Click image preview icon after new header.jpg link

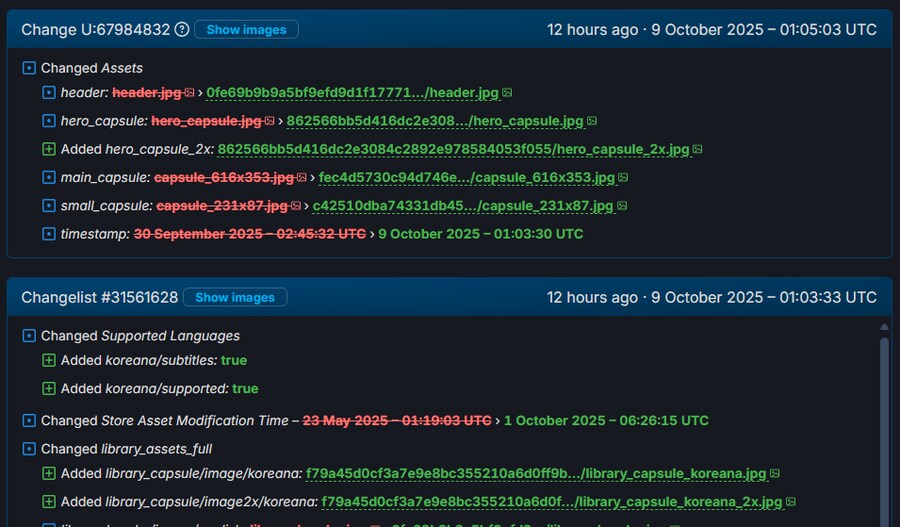[x=507, y=93]
